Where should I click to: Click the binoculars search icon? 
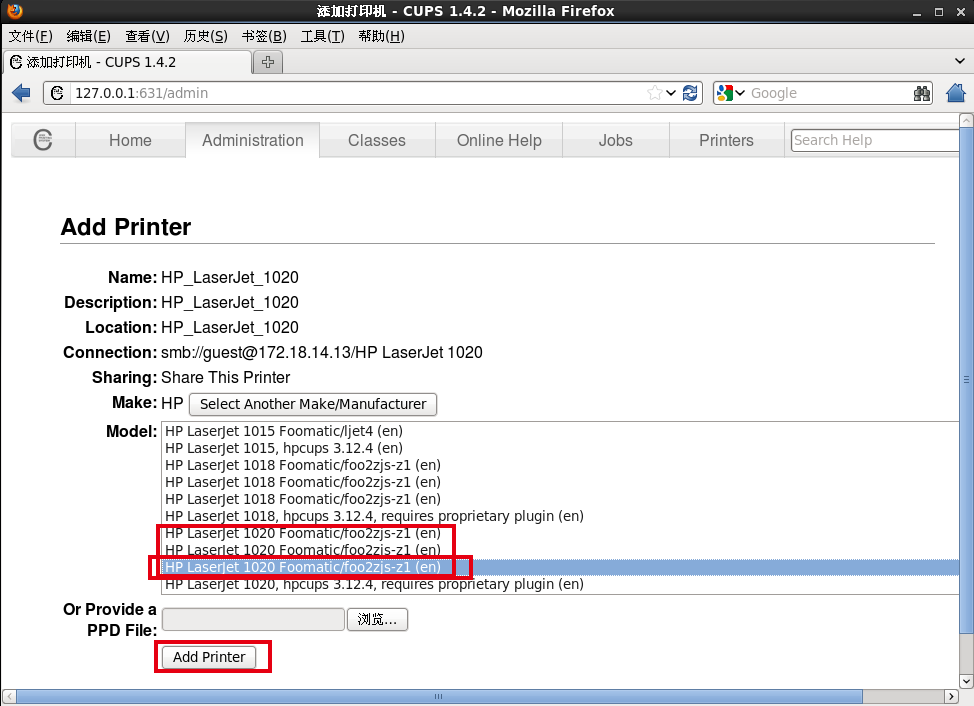pyautogui.click(x=922, y=93)
